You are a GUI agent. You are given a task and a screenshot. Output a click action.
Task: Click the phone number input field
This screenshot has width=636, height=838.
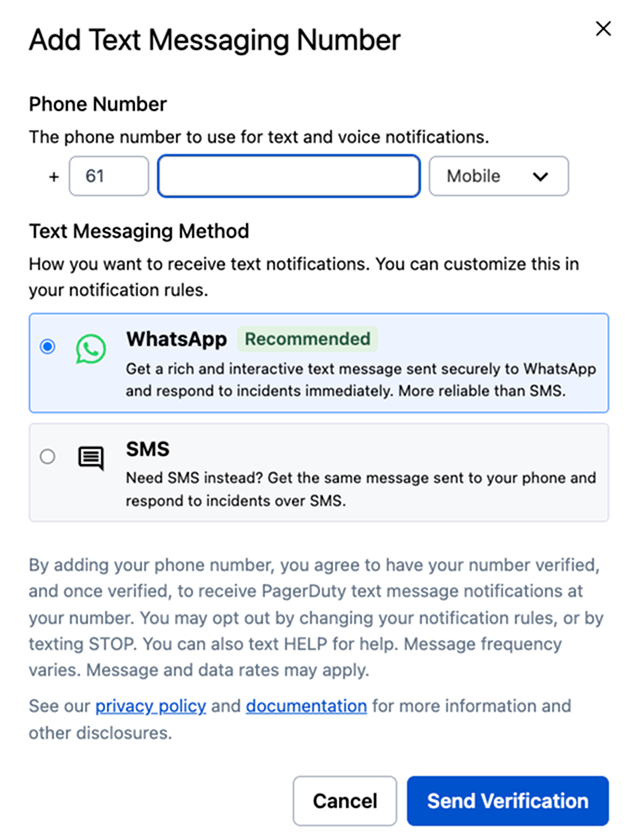click(288, 176)
